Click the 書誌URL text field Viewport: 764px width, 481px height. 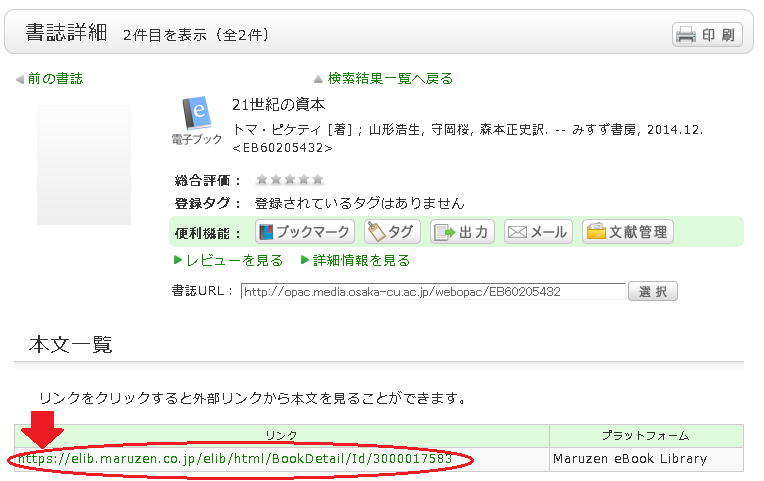432,292
